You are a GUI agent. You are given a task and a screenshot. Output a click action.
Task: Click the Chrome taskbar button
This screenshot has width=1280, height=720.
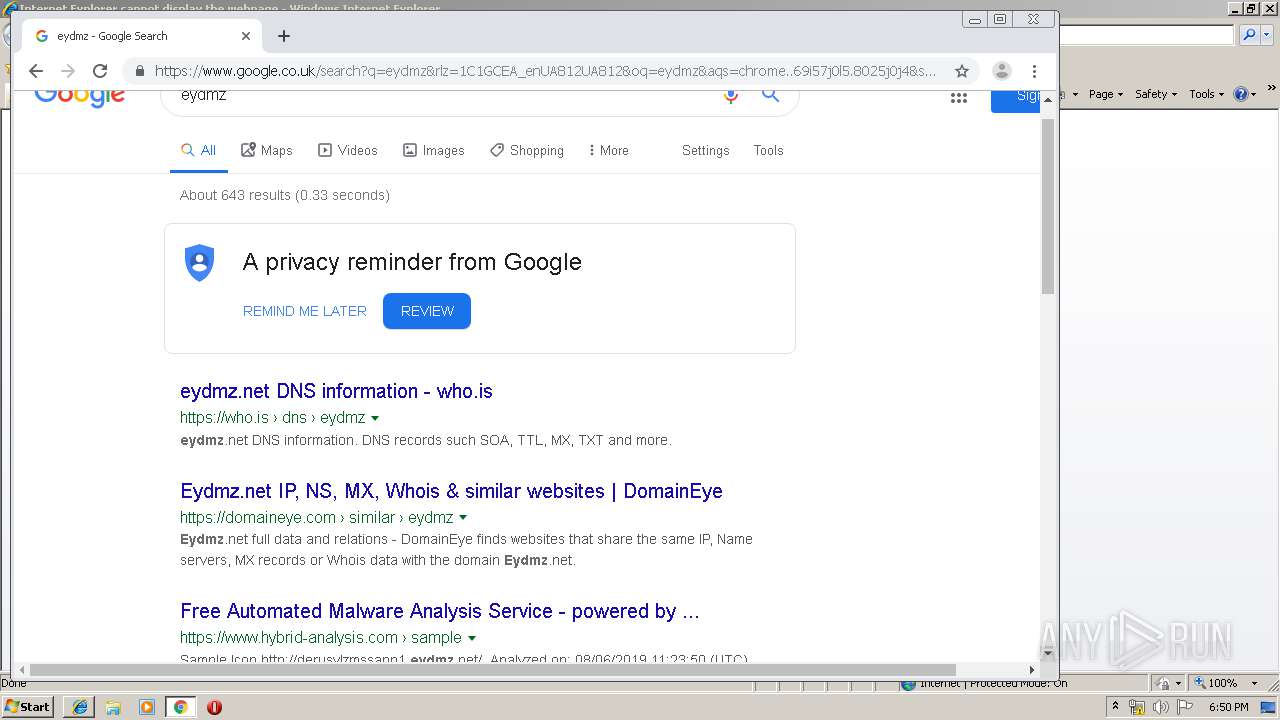pos(180,707)
